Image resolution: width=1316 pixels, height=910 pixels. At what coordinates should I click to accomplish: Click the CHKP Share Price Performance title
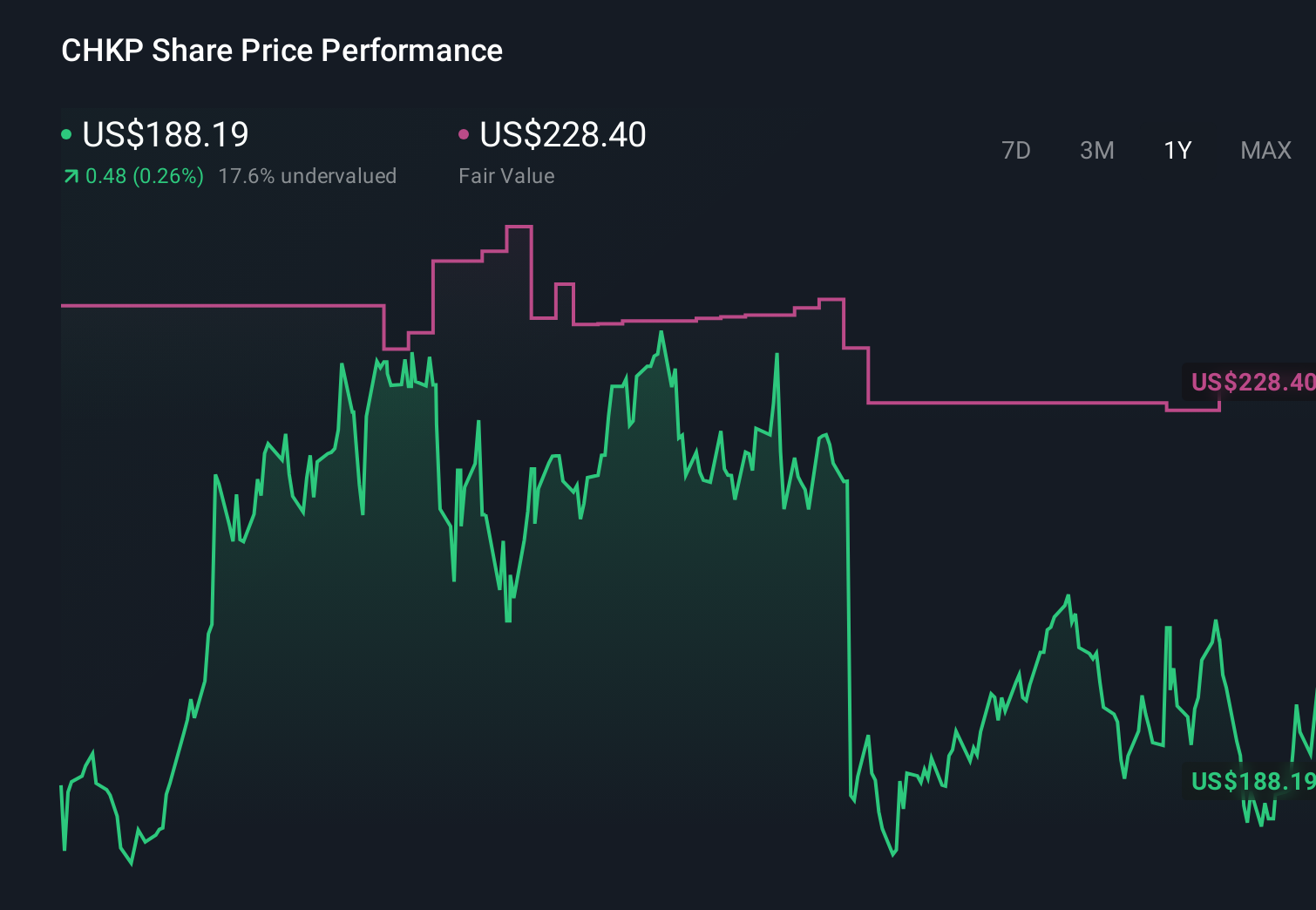tap(281, 51)
